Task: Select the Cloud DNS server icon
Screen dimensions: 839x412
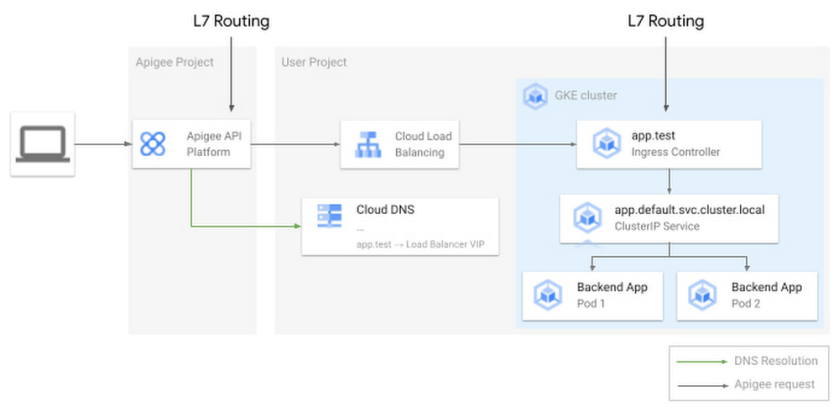Action: tap(330, 218)
